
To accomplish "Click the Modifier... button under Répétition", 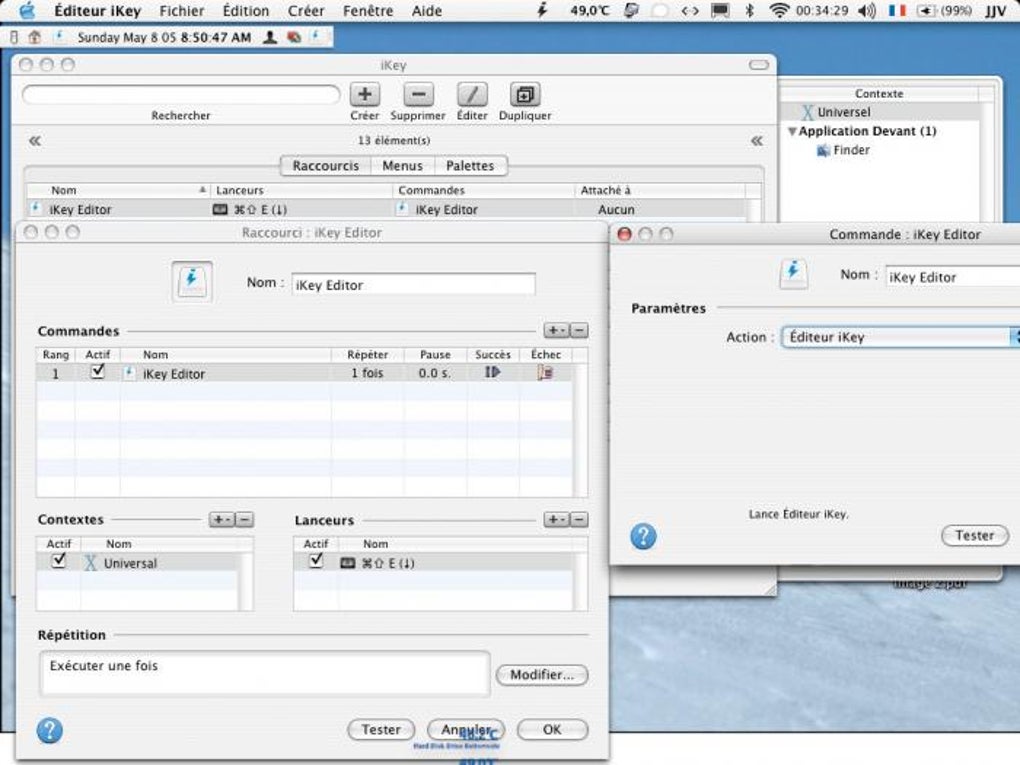I will pos(542,675).
